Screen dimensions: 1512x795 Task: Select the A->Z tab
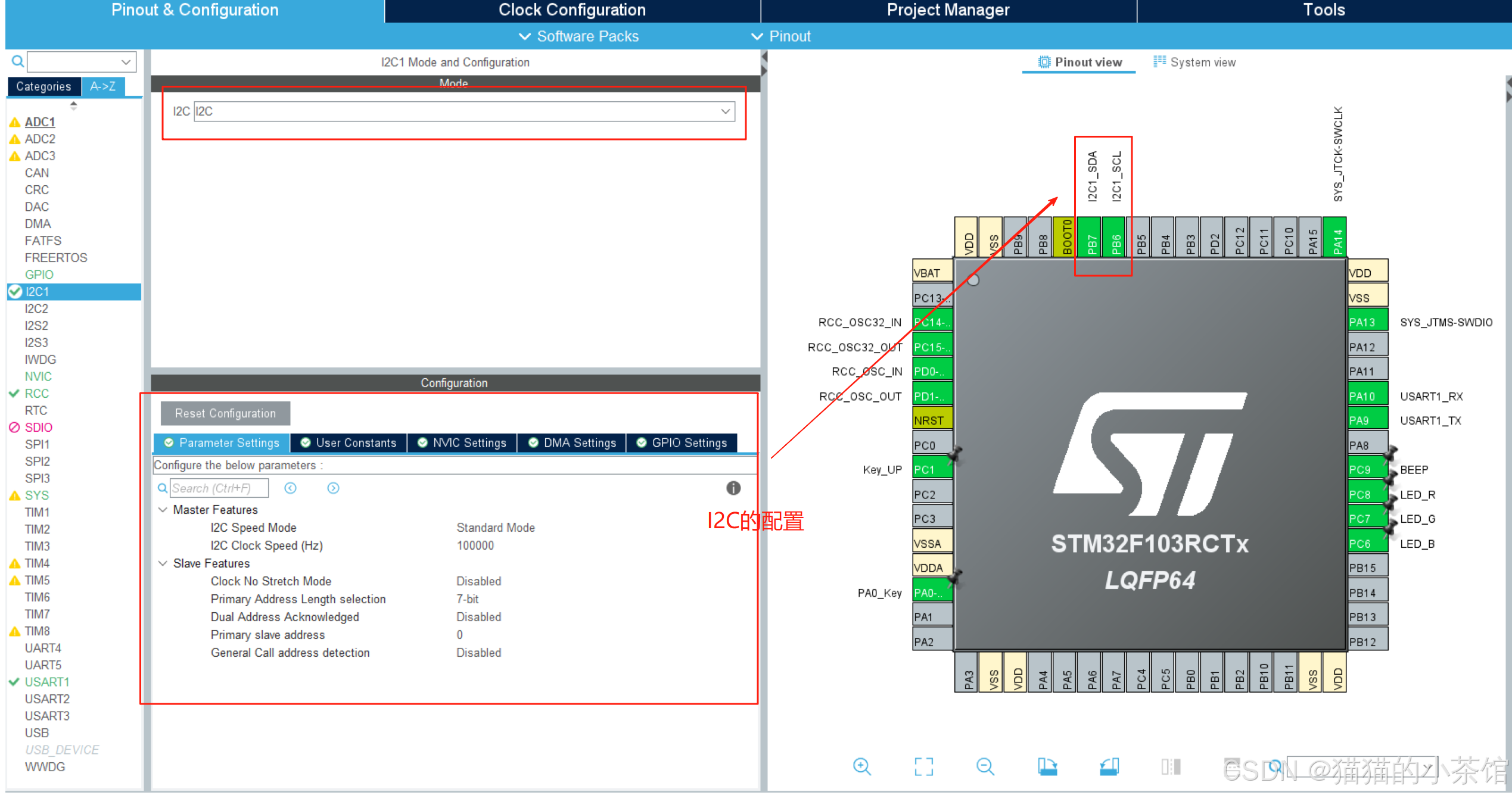point(102,86)
